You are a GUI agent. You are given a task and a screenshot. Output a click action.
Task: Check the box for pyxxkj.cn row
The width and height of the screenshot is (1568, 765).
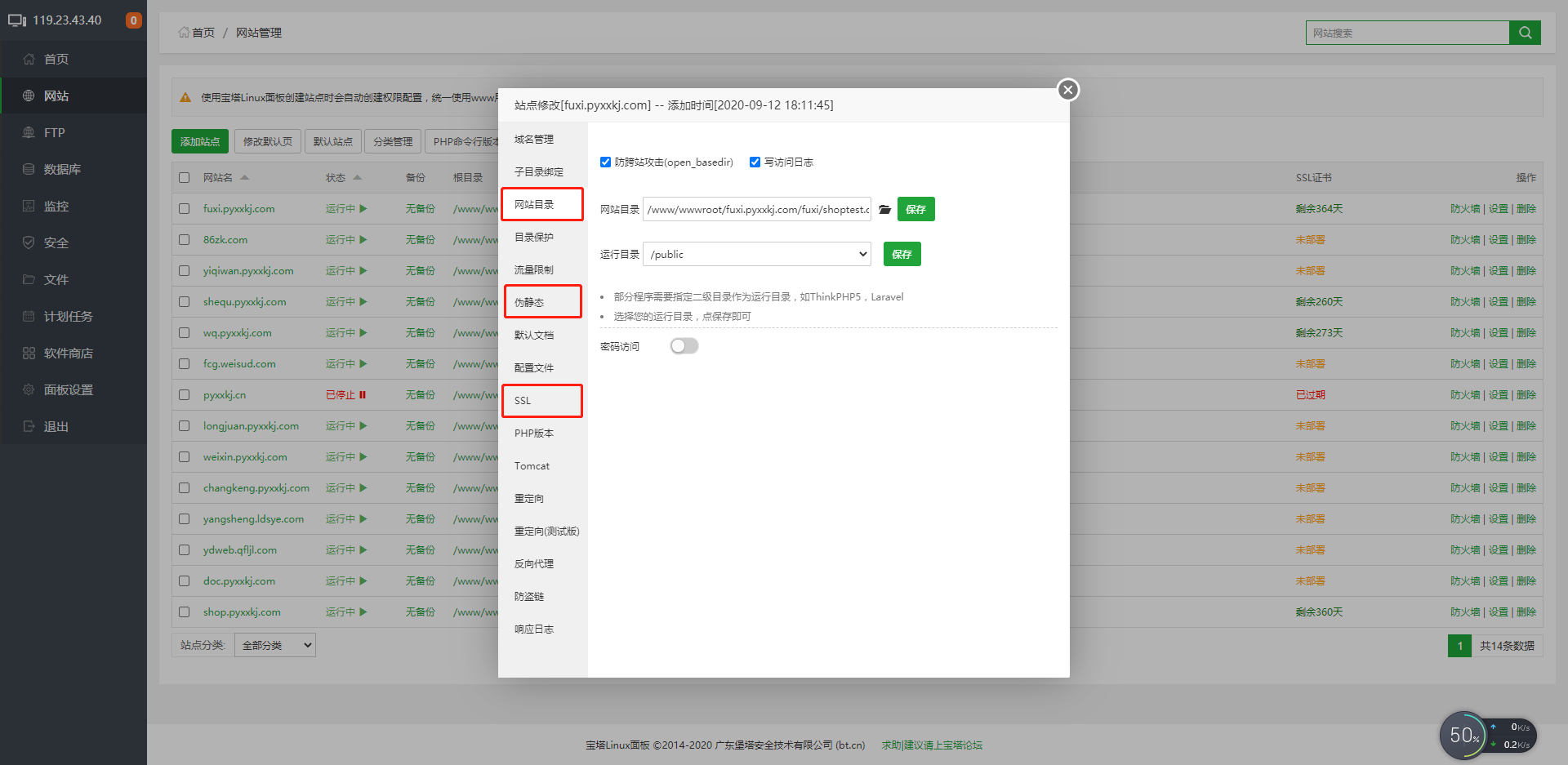185,395
